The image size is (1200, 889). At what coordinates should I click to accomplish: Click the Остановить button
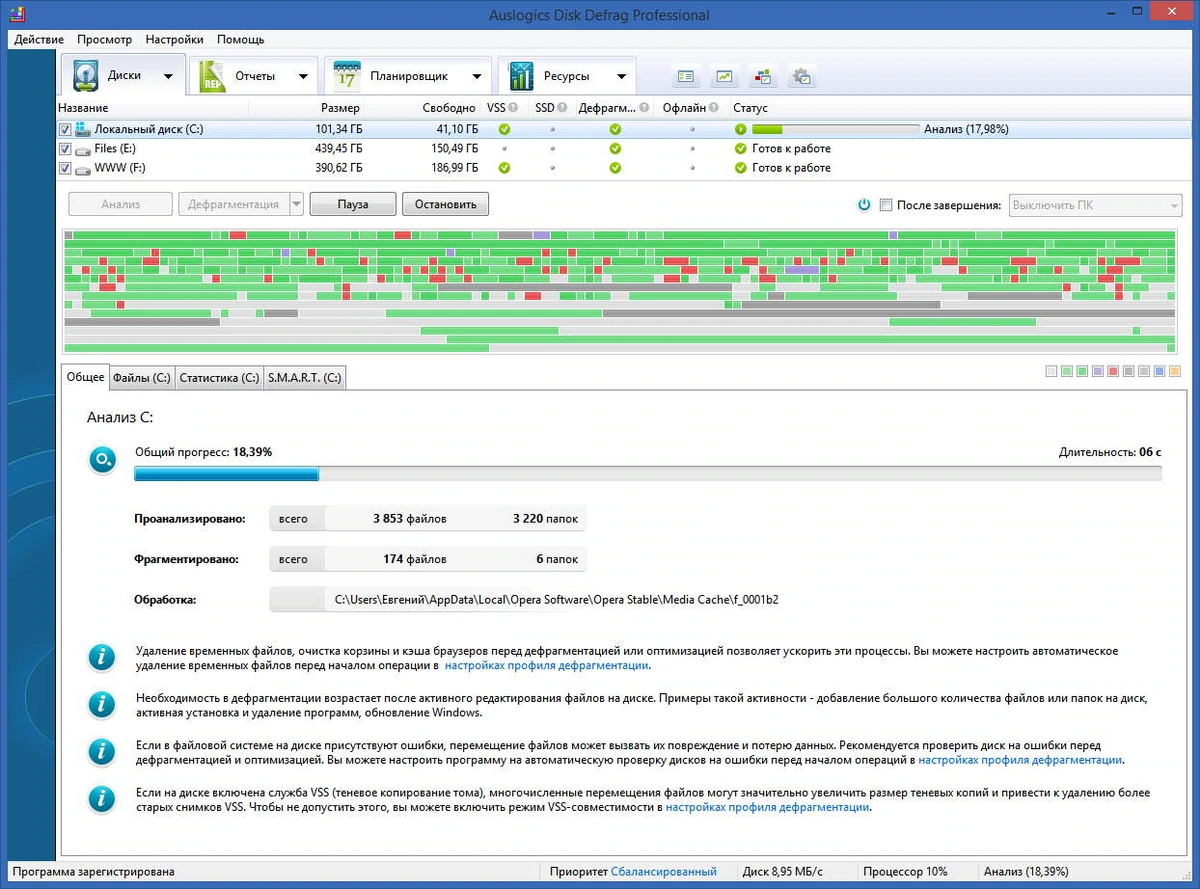coord(445,204)
